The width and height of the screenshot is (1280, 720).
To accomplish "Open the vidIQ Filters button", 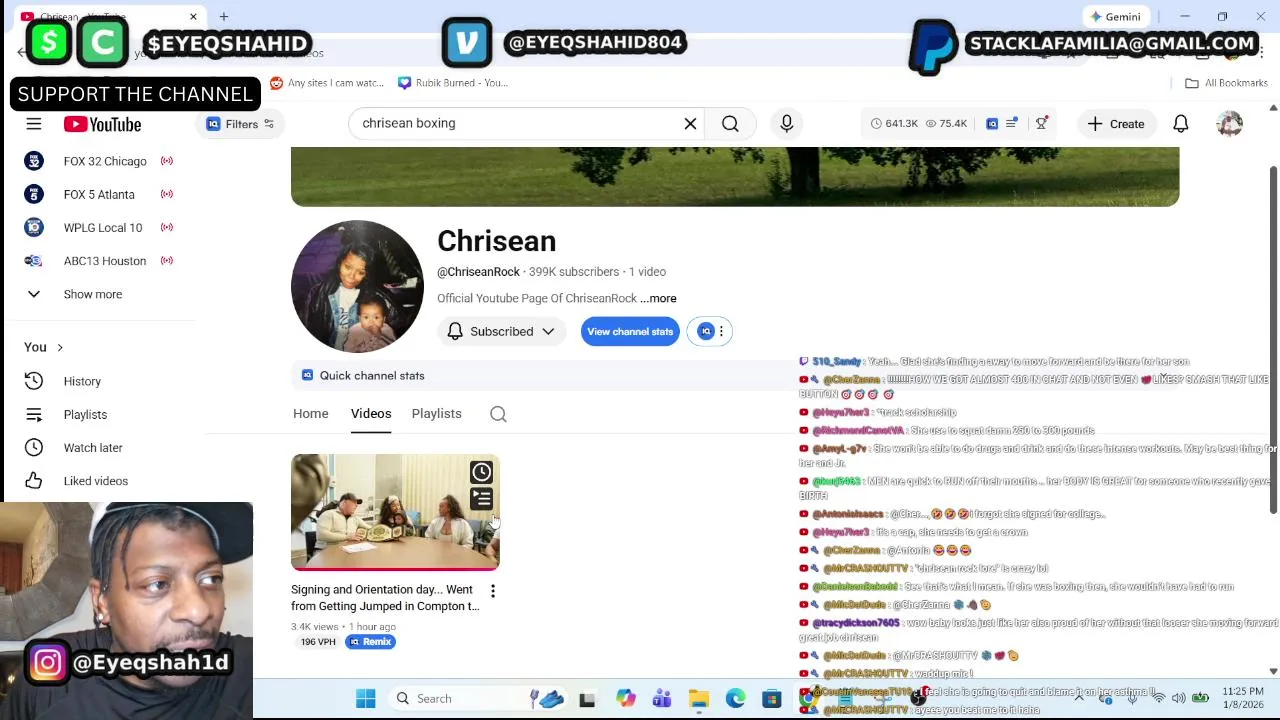I will 240,124.
